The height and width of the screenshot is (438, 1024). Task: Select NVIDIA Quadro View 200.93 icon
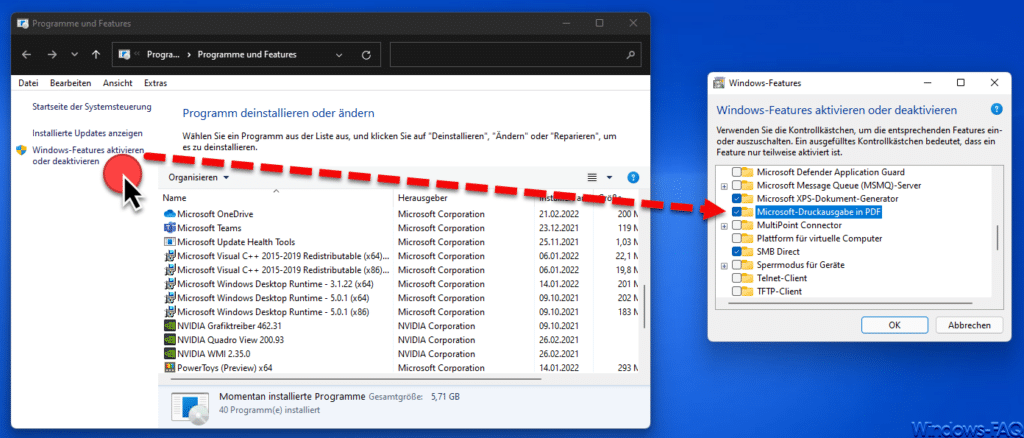(x=170, y=340)
